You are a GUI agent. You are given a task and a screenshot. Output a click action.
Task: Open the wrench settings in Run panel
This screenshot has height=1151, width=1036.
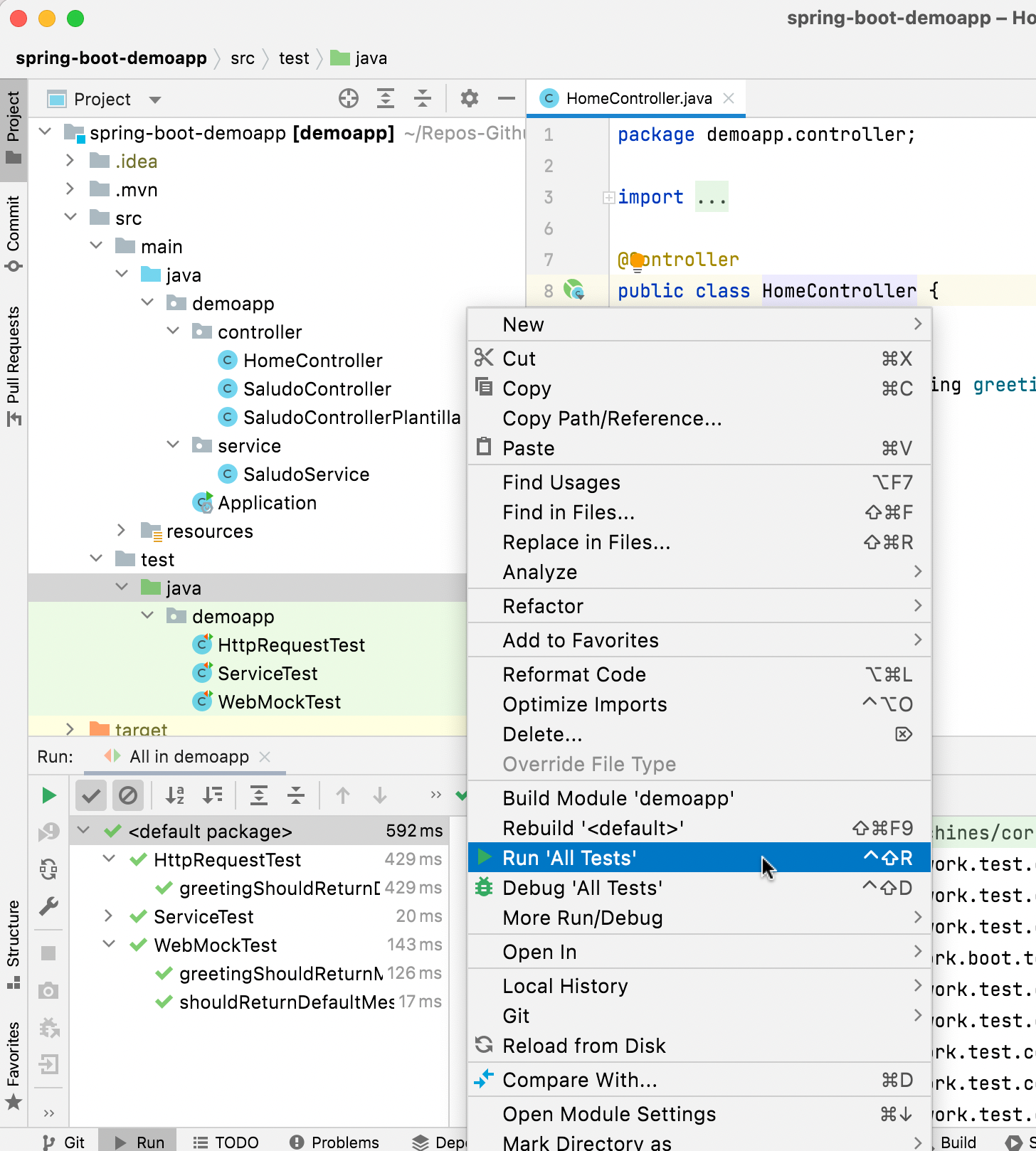(48, 906)
